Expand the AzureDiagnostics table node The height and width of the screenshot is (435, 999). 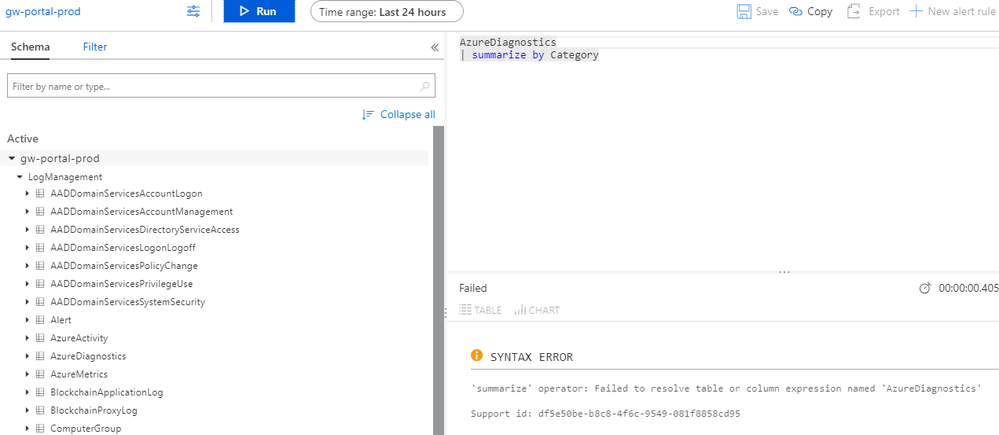(x=28, y=356)
